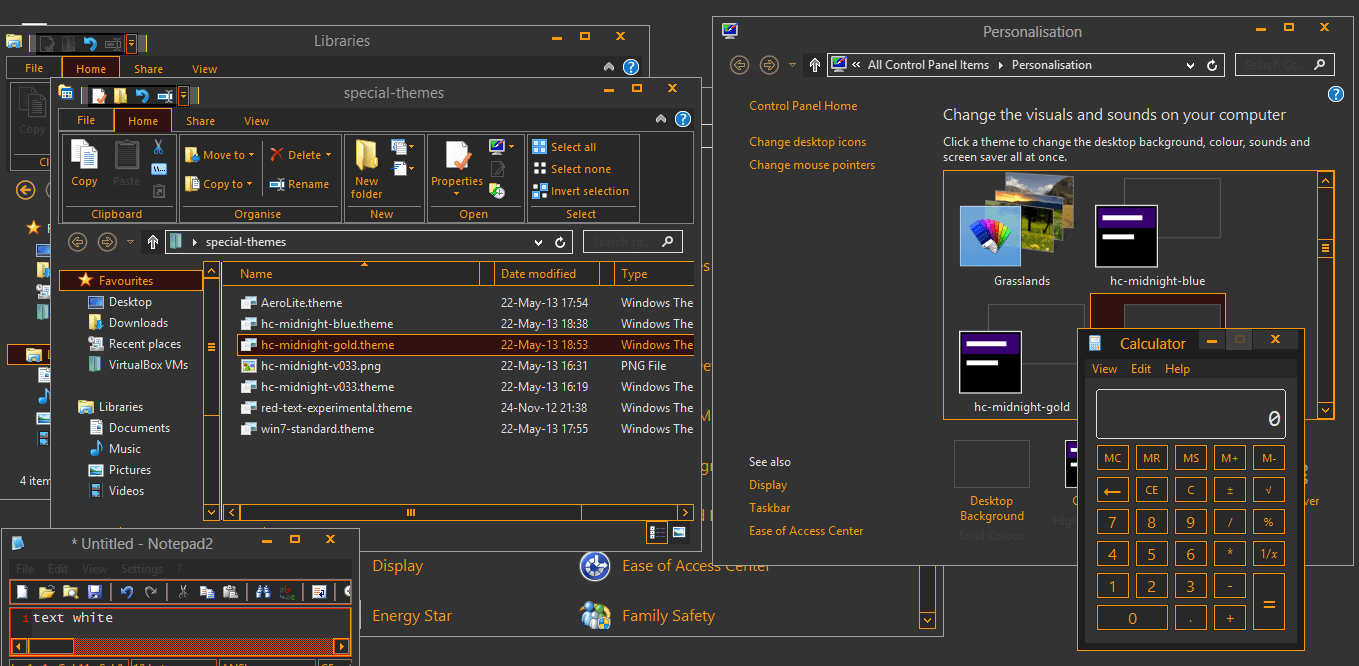Click the Find binoculars icon in Notepad2
This screenshot has height=666, width=1359.
click(x=263, y=592)
